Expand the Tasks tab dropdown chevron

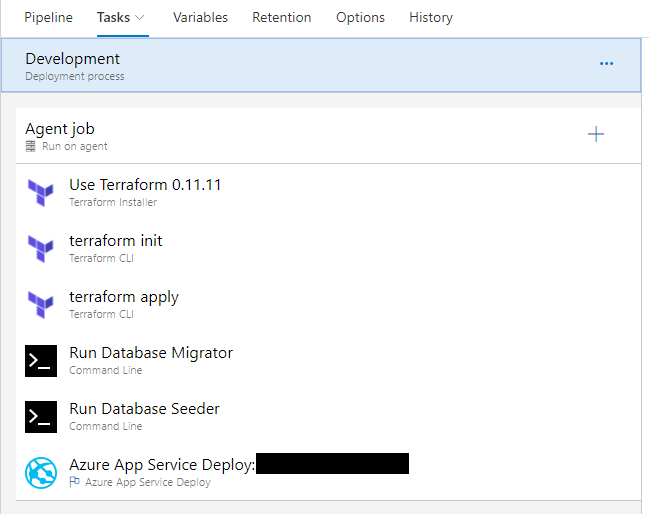[x=139, y=18]
